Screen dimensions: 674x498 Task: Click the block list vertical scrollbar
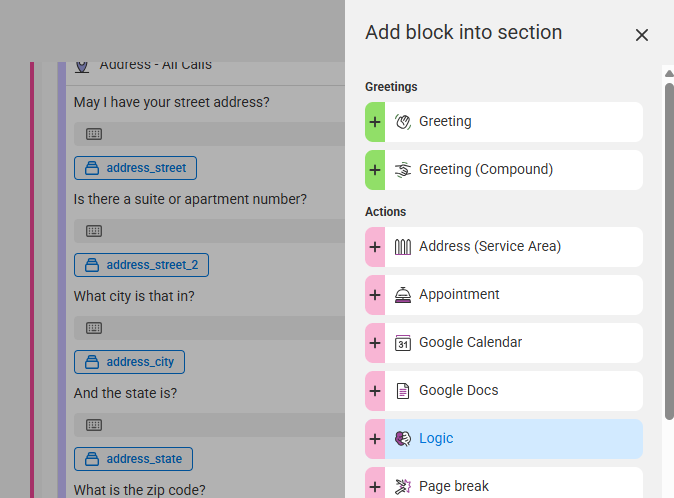pos(669,250)
